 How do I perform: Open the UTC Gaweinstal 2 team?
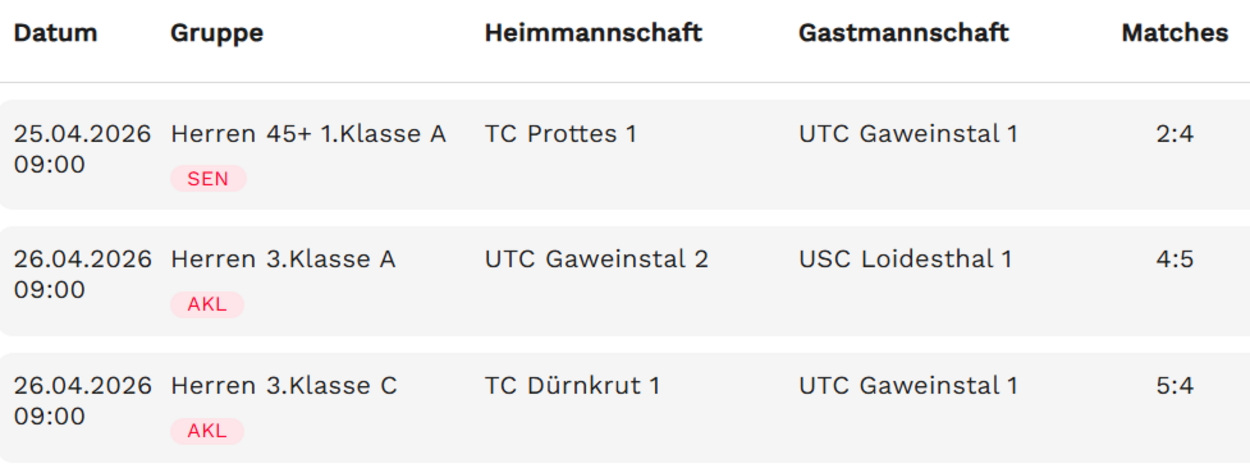(596, 260)
